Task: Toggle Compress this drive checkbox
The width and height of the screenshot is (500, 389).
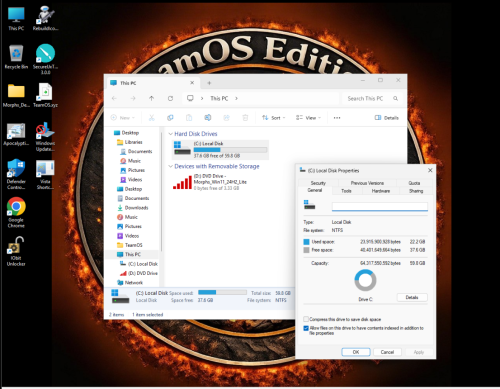Action: click(306, 319)
